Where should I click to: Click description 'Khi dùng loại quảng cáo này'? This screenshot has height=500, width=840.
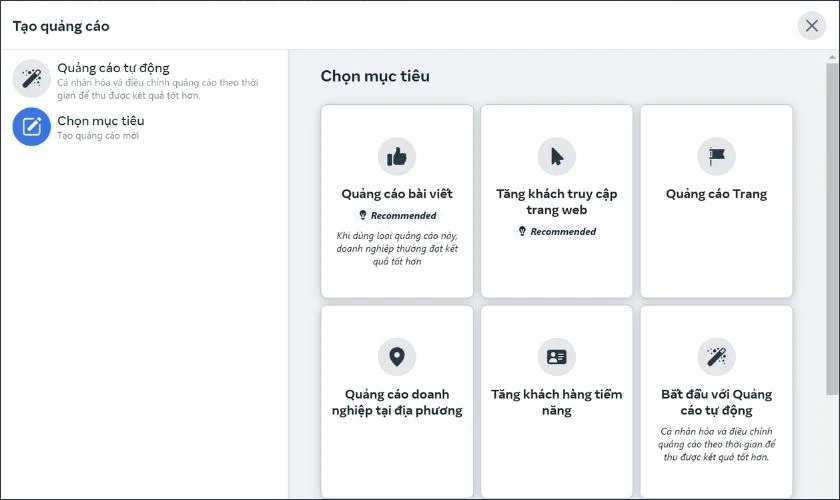397,248
